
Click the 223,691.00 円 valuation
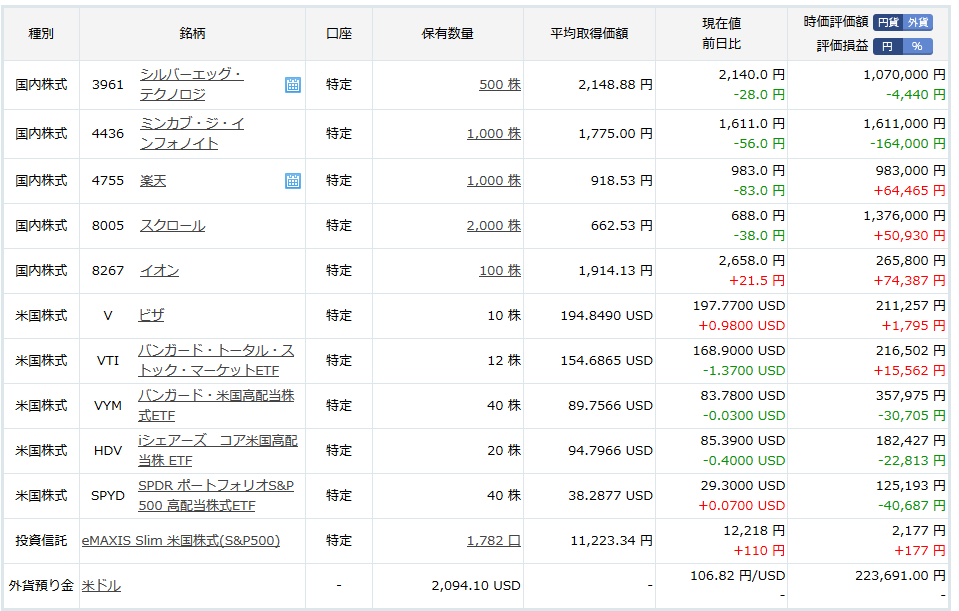tap(900, 576)
